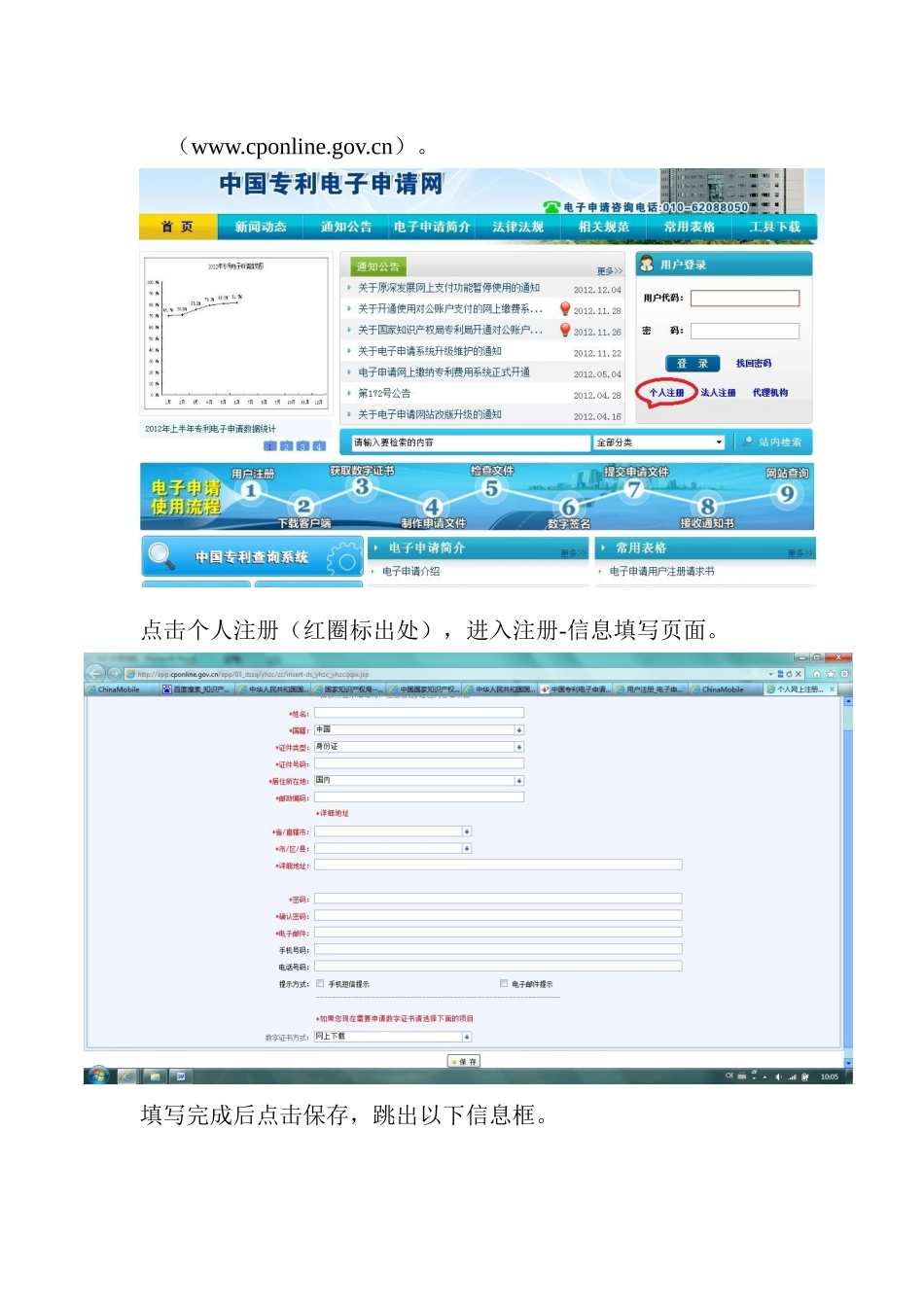Click step 2 下载客户端 circle
924x1307 pixels.
click(x=303, y=506)
